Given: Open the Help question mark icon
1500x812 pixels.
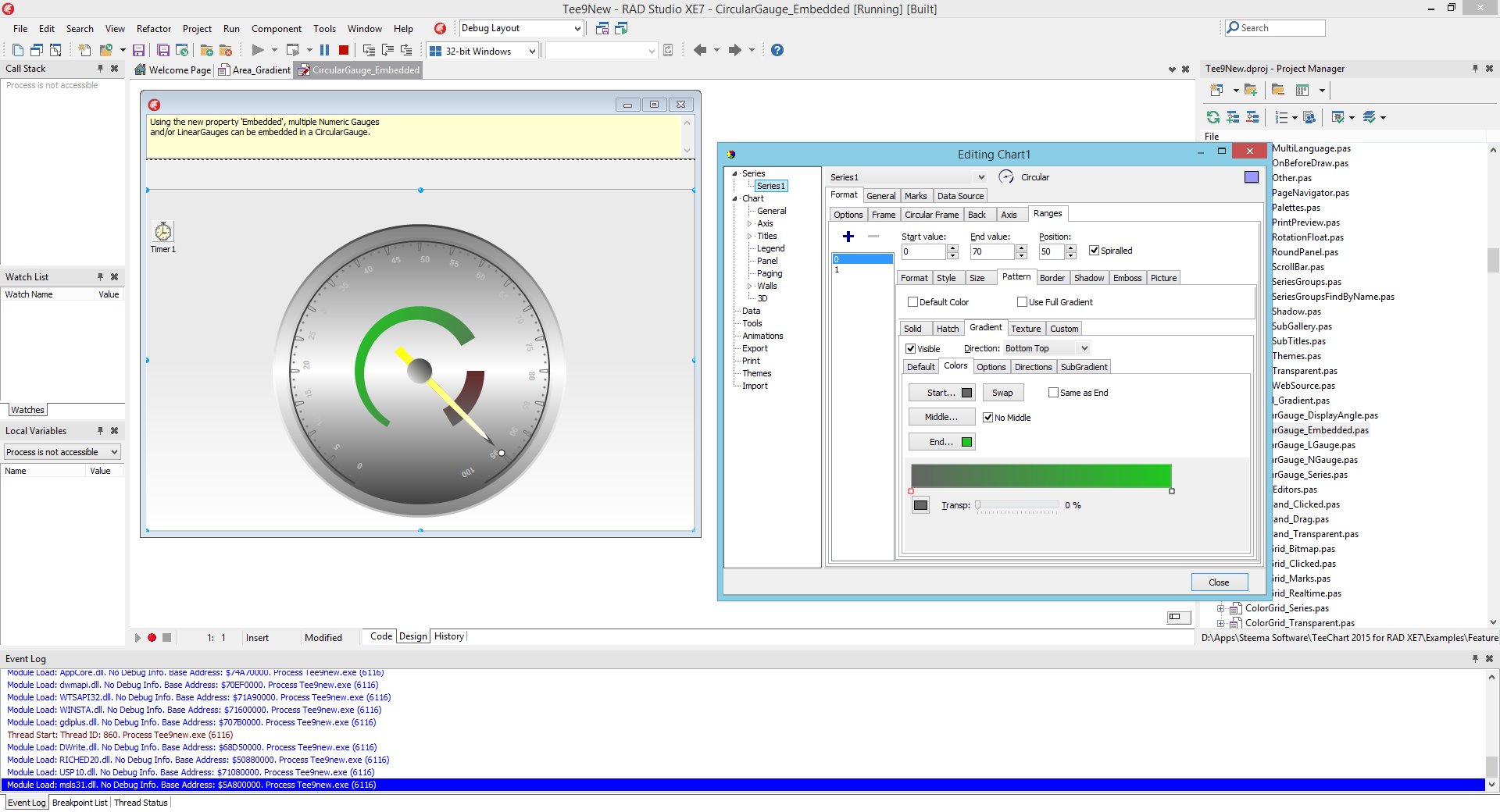Looking at the screenshot, I should 777,50.
